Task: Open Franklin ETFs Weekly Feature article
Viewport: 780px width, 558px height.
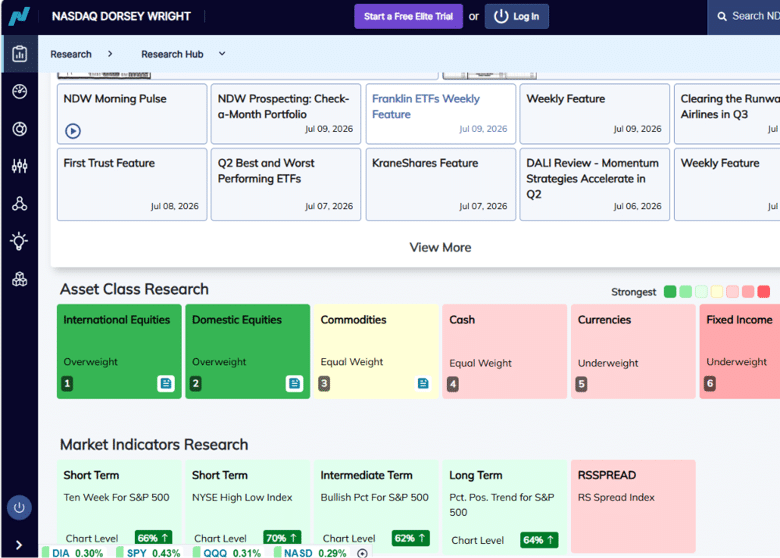Action: [x=441, y=114]
